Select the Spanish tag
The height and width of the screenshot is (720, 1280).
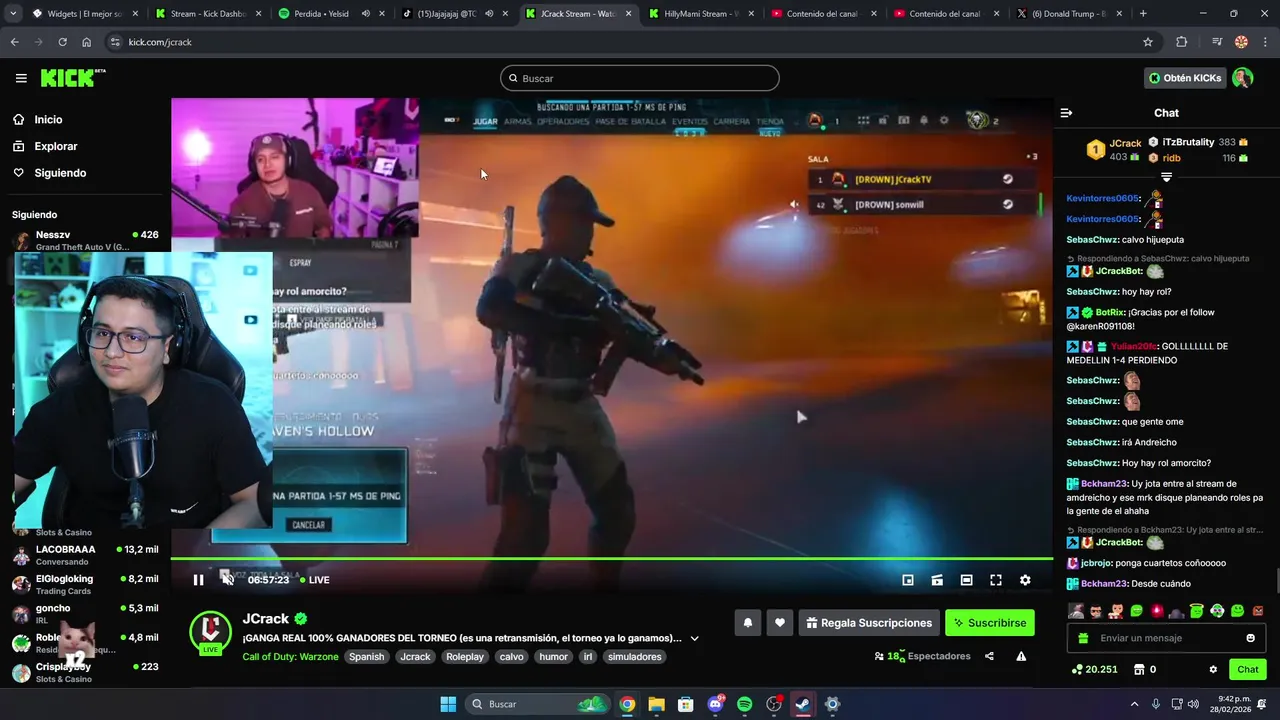367,657
